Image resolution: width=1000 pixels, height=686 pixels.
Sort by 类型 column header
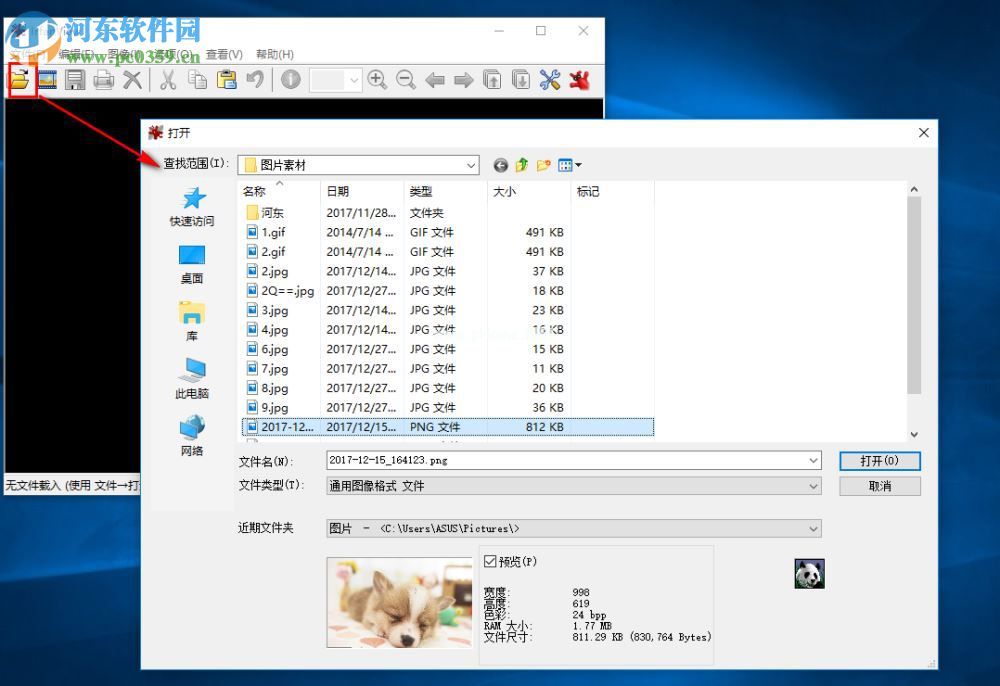pos(446,191)
